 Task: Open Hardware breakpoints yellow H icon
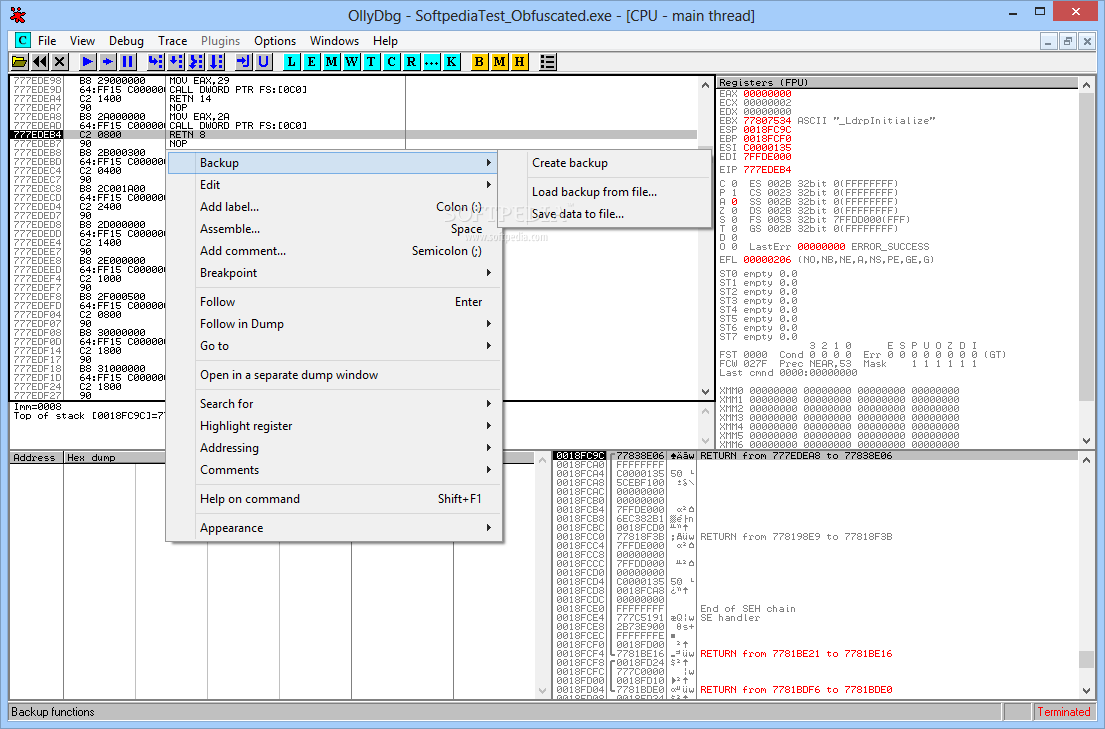pos(519,62)
